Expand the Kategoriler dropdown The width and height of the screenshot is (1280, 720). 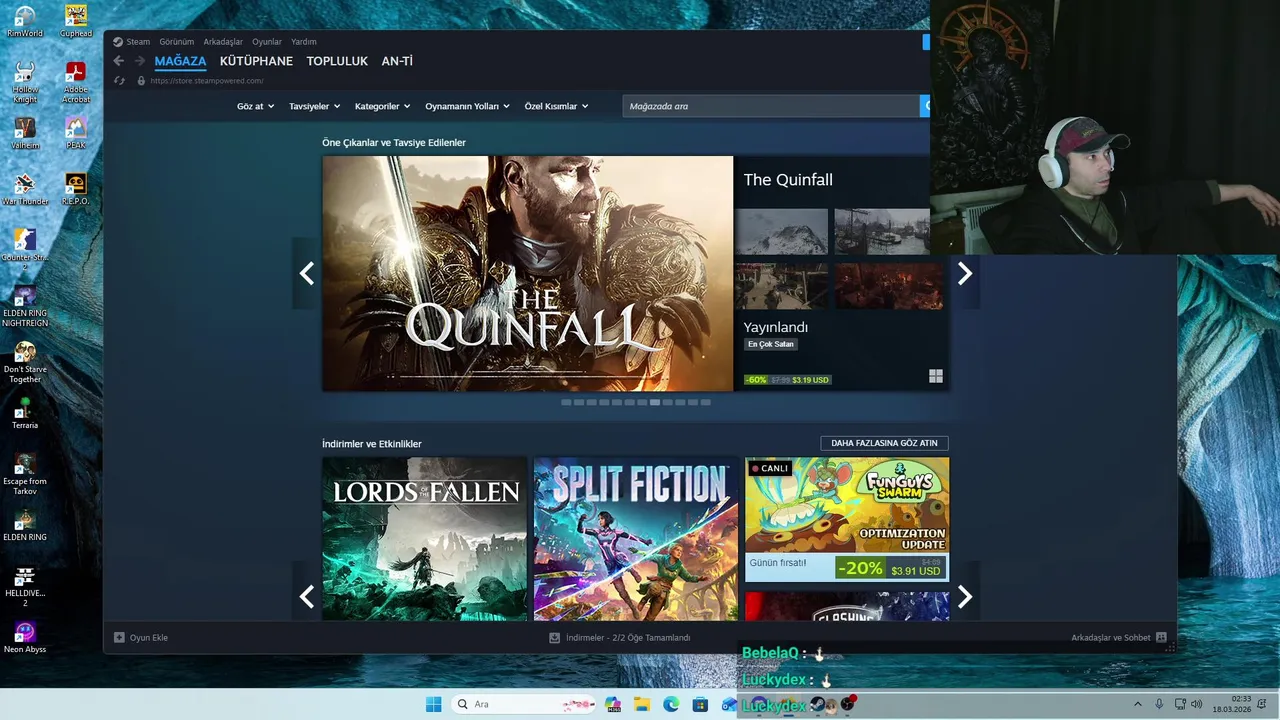coord(382,106)
